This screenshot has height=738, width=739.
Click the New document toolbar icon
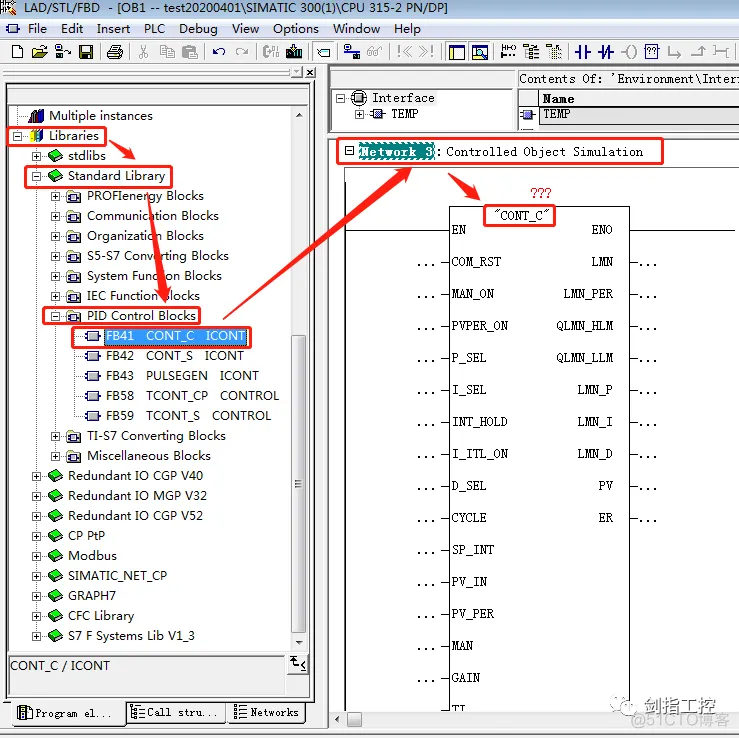click(x=17, y=51)
